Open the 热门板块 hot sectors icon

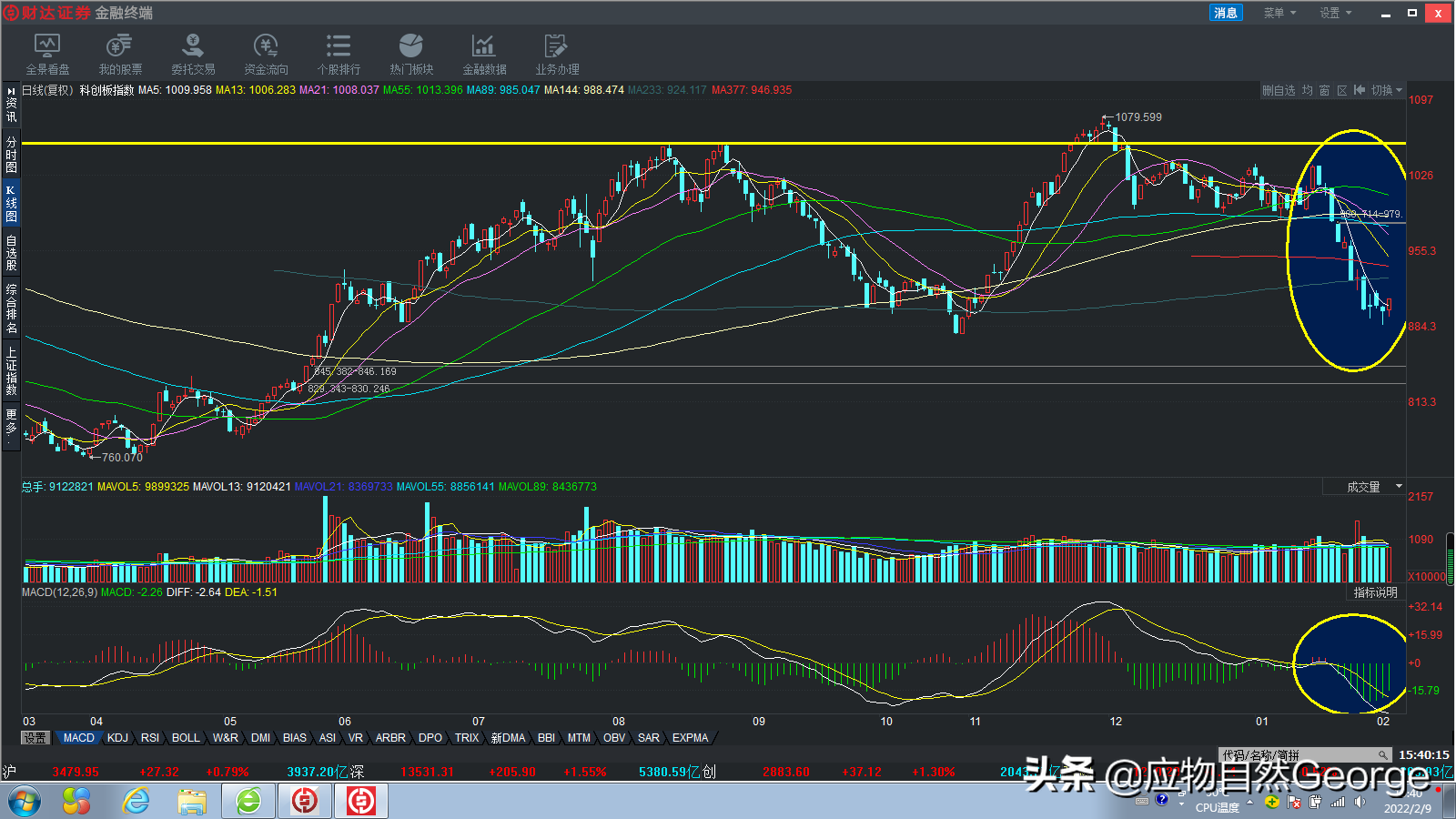click(411, 55)
